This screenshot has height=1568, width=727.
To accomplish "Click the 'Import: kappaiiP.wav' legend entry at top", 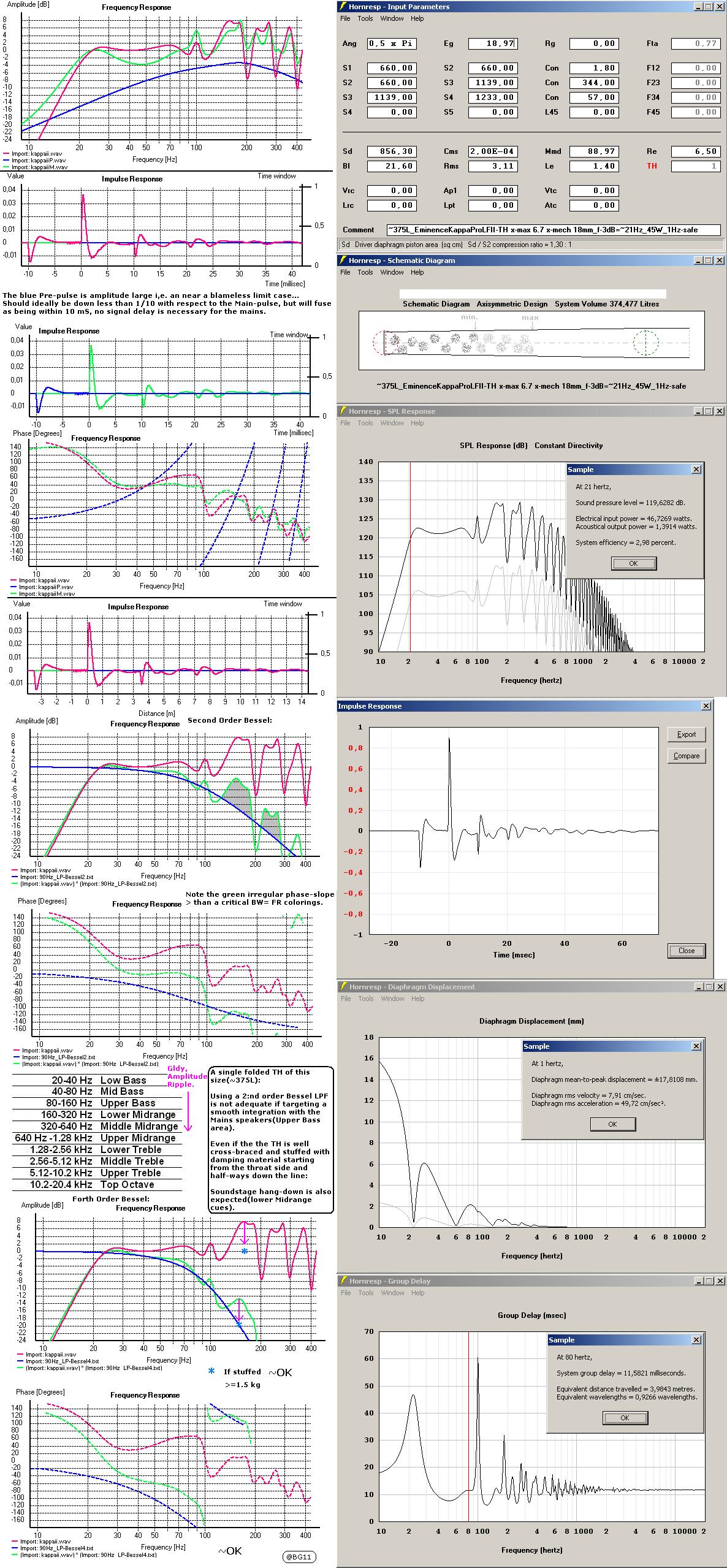I will (x=42, y=161).
